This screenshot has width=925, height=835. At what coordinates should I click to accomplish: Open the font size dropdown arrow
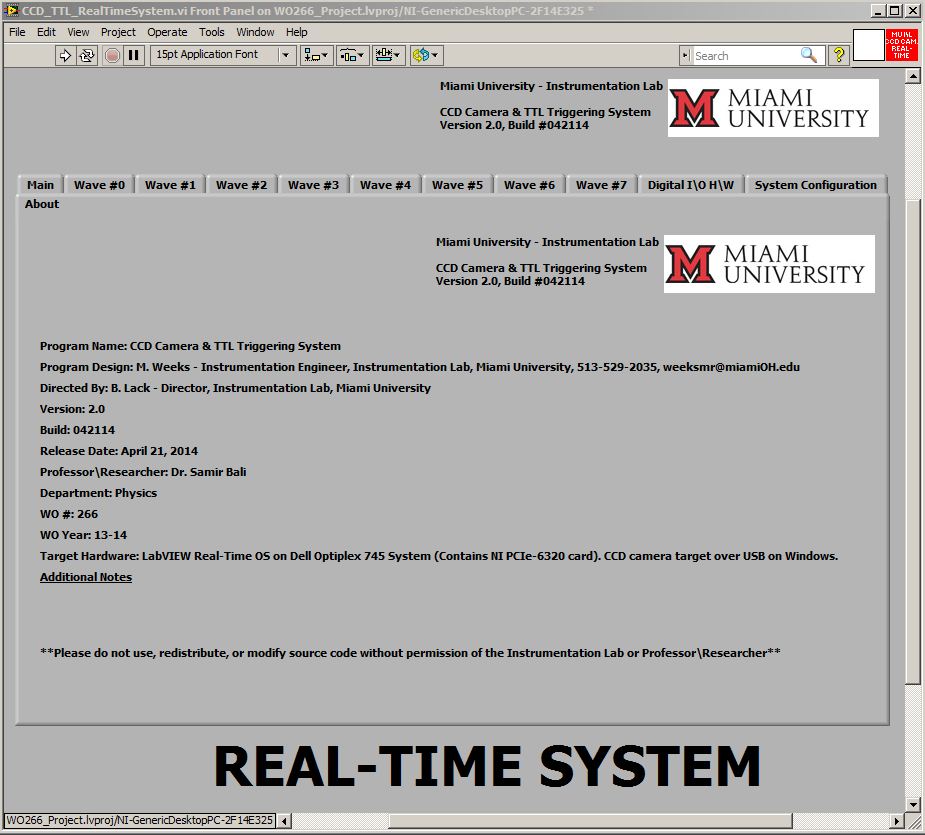tap(286, 55)
